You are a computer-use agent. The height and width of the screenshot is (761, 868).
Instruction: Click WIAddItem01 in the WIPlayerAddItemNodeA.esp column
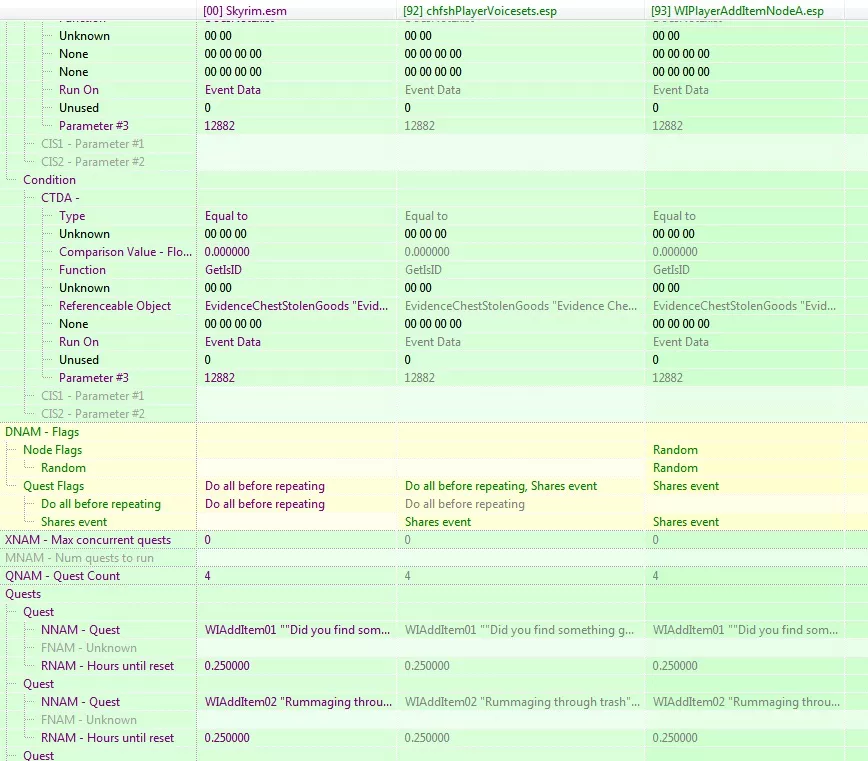[745, 630]
